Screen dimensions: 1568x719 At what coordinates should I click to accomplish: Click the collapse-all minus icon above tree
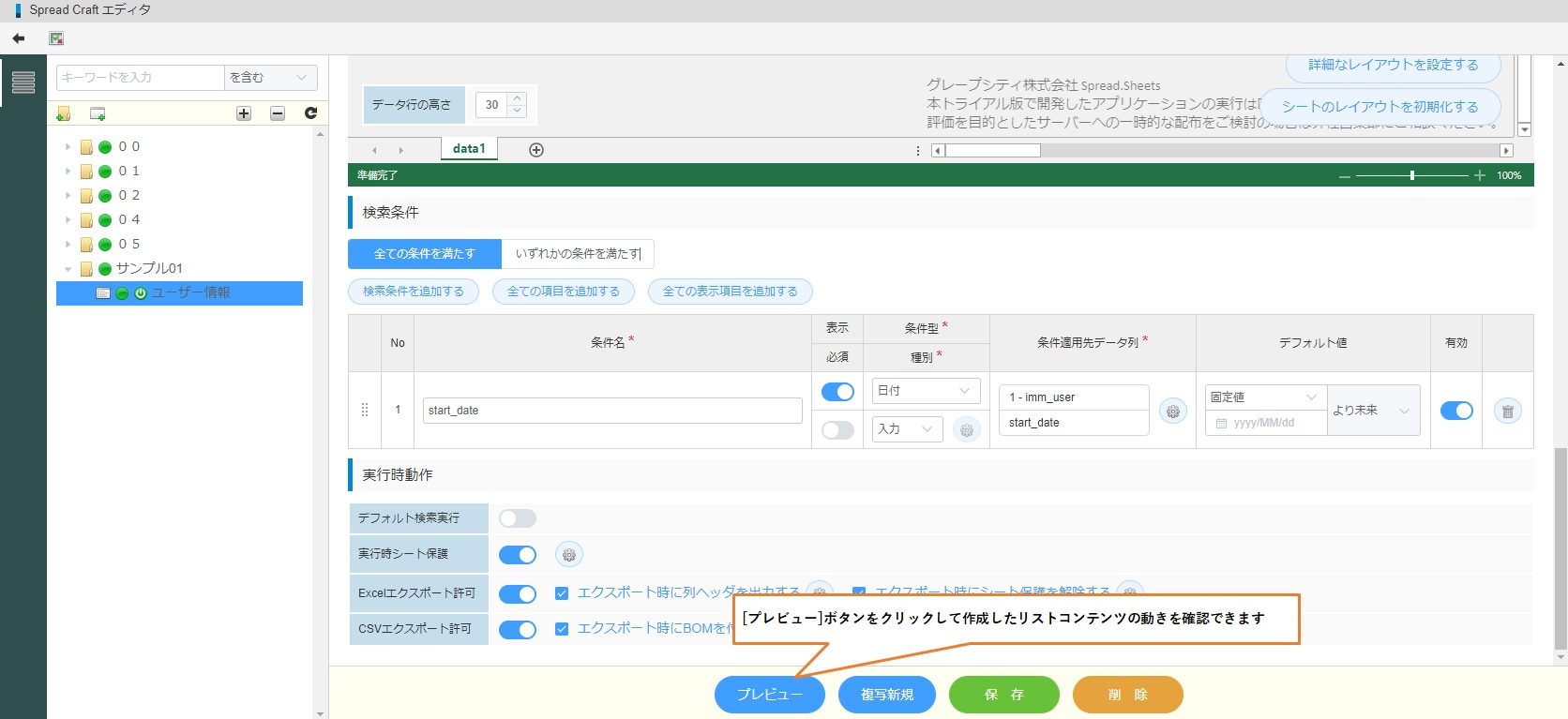[278, 113]
